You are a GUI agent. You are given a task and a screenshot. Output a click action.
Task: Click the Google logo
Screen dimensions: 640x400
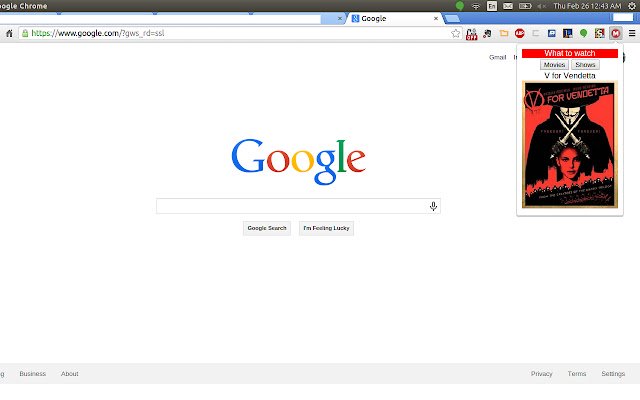298,162
